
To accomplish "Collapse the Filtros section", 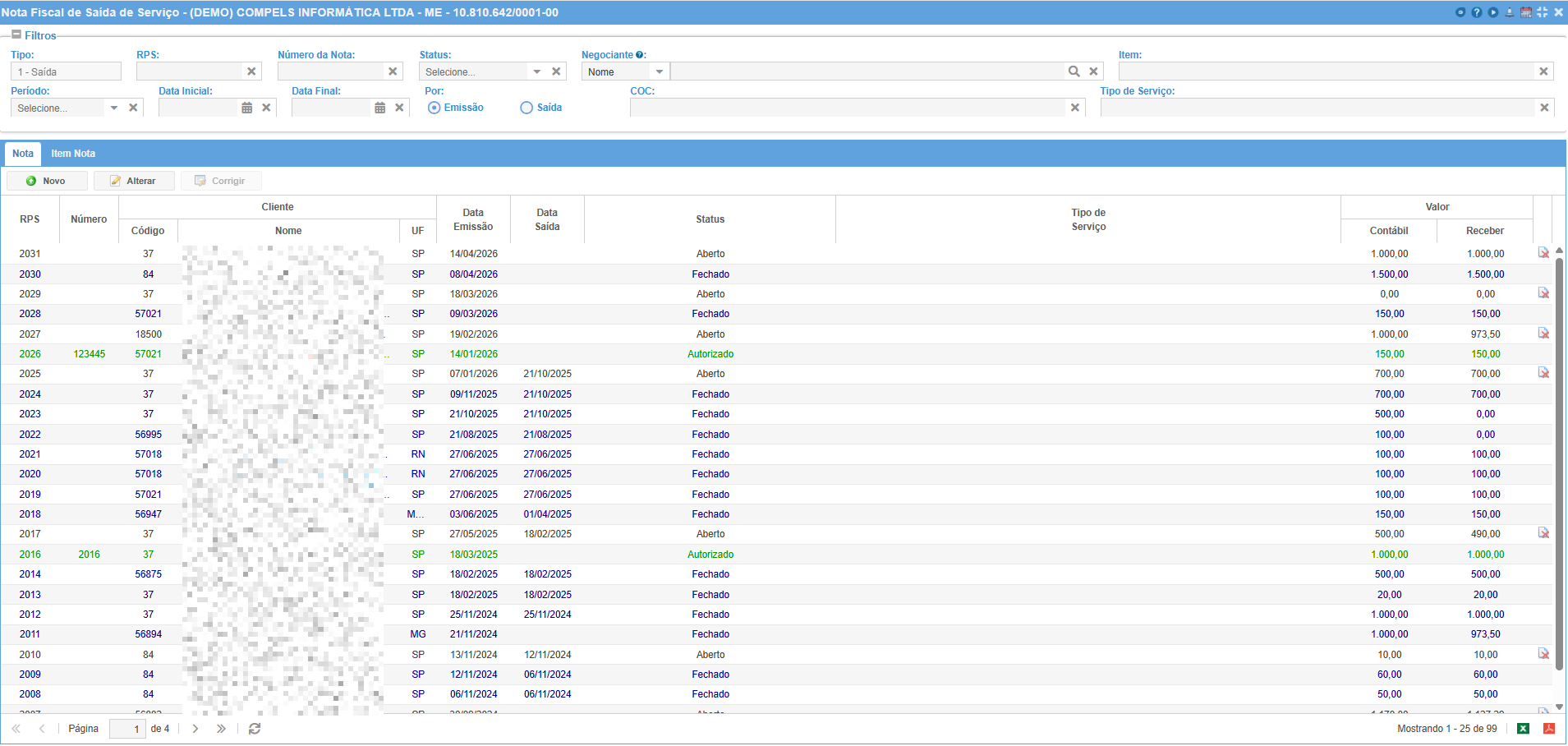I will 16,35.
